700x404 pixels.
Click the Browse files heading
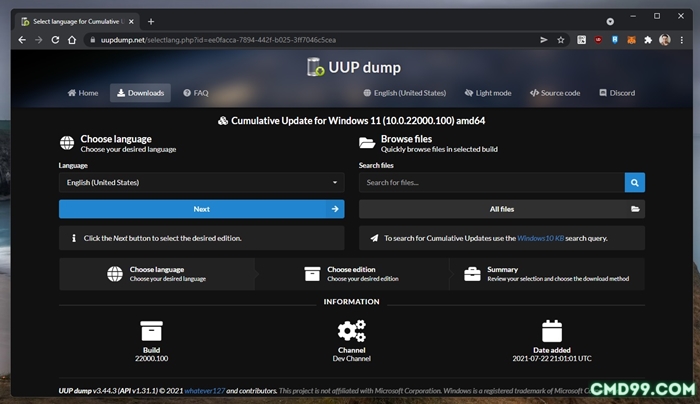(406, 139)
